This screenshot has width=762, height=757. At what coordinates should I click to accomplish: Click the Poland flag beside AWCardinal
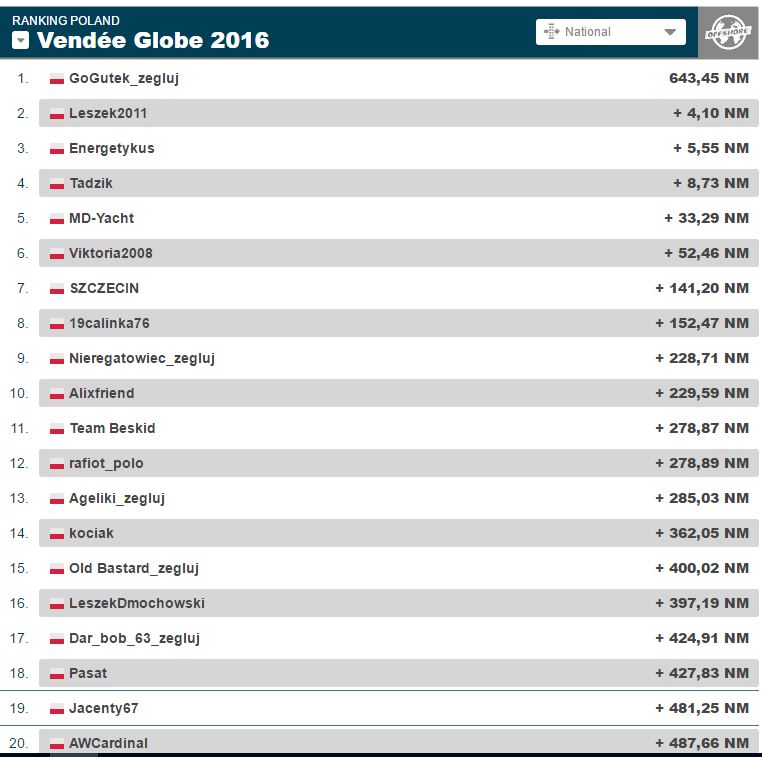tap(57, 743)
